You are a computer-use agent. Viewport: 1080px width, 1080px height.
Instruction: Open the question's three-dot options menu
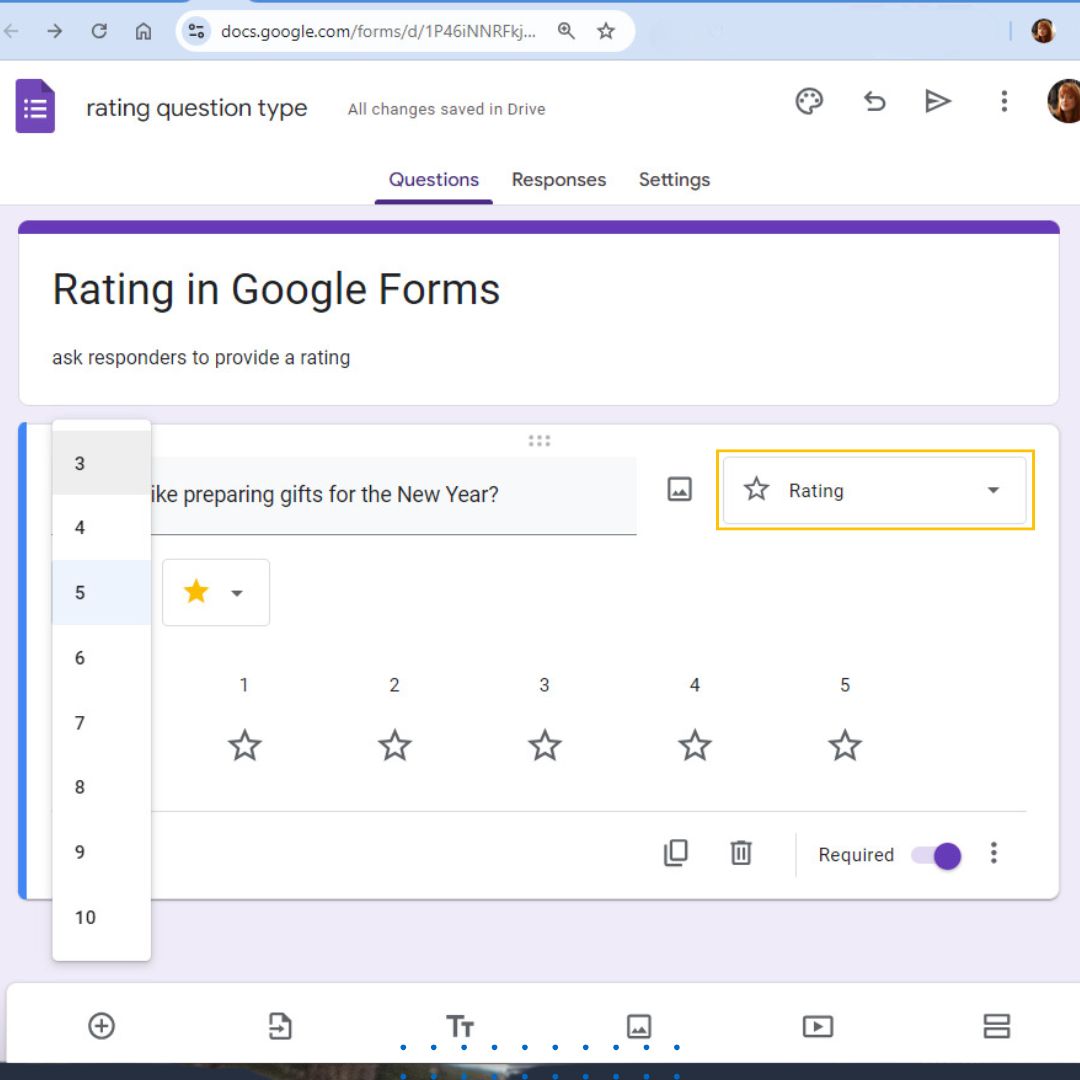pos(994,853)
